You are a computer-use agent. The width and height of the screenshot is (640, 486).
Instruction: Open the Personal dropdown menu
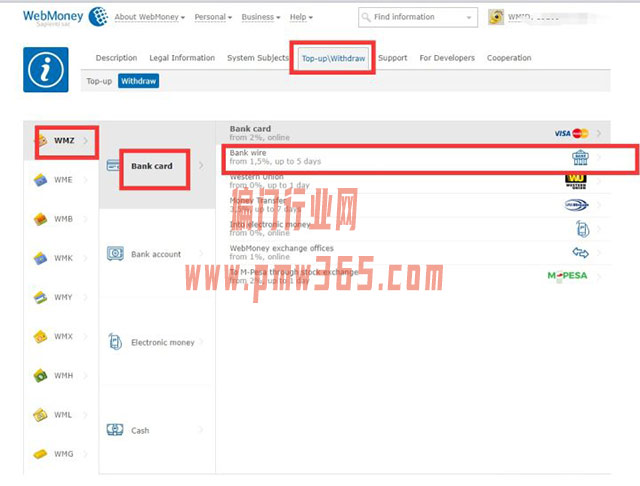[x=213, y=17]
